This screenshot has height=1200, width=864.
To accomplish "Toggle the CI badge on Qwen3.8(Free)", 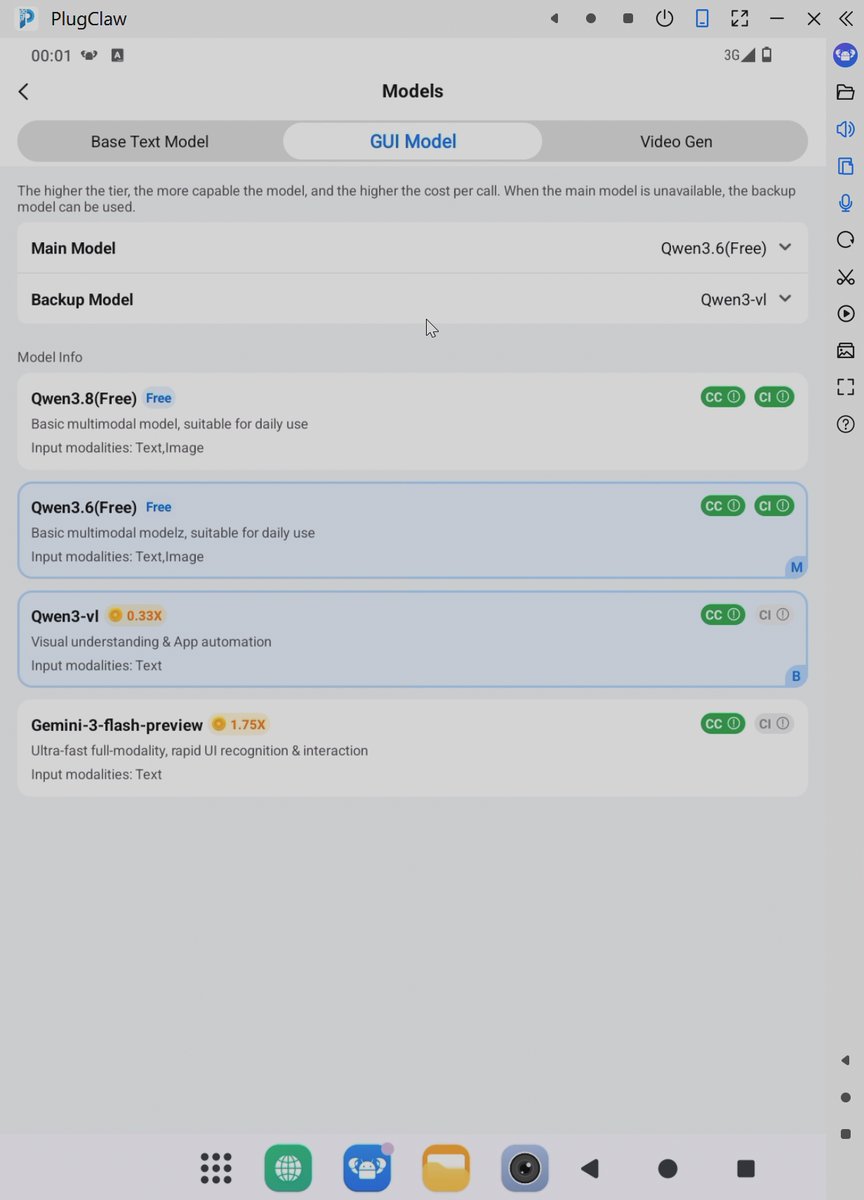I will coord(773,397).
